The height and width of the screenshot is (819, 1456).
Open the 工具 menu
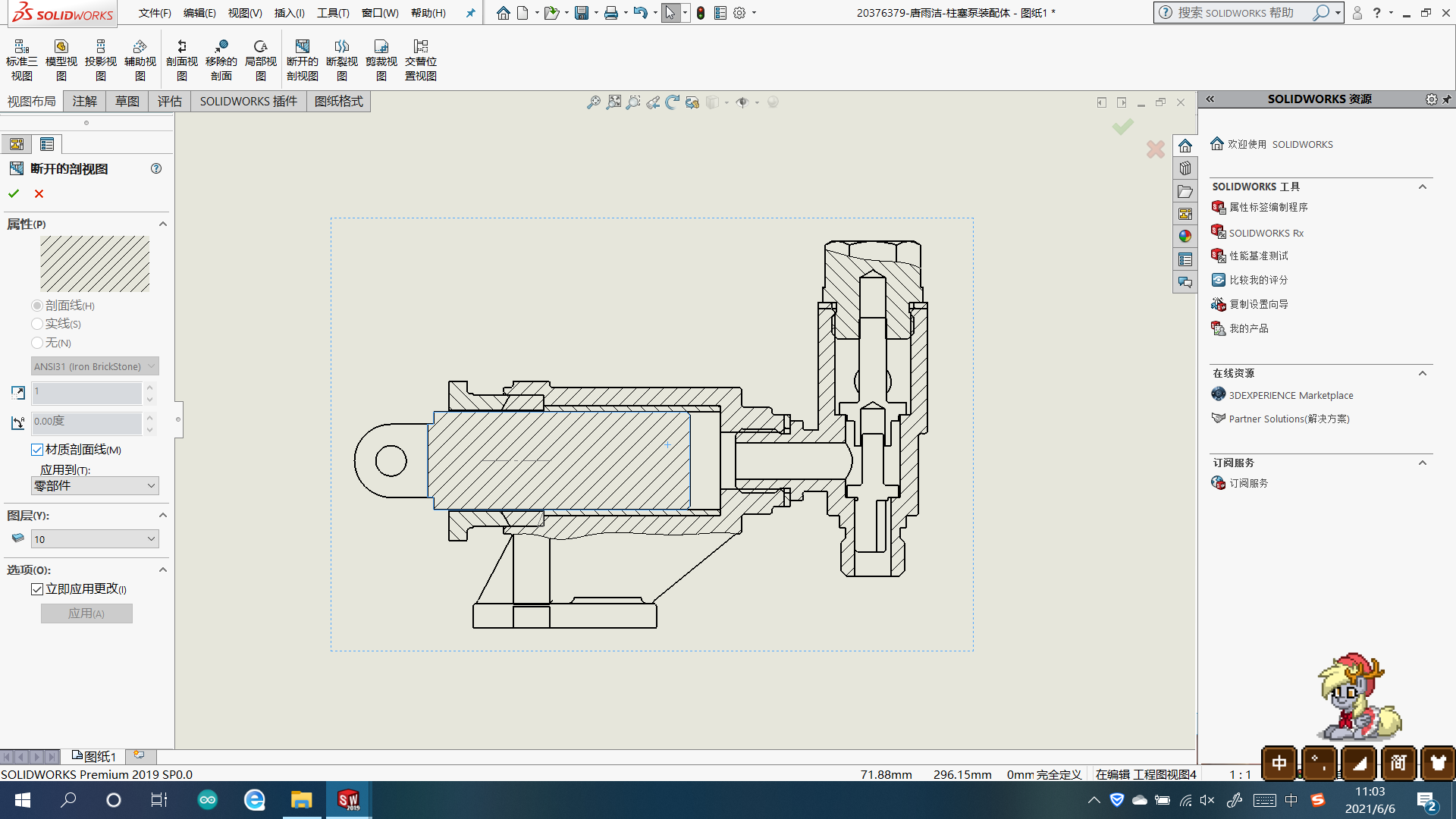click(333, 13)
